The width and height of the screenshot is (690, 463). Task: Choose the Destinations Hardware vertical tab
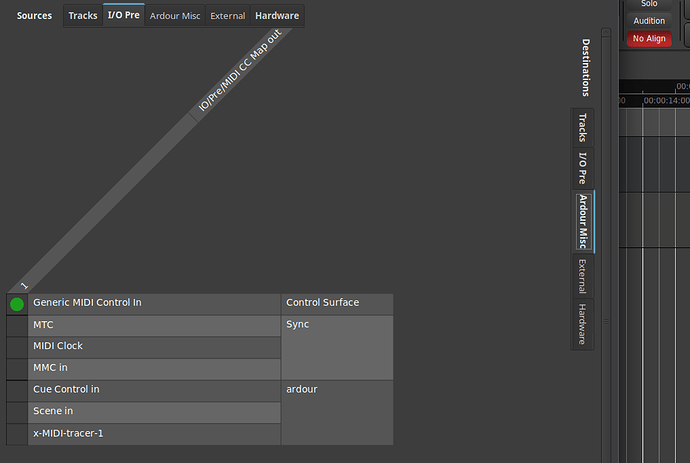582,323
